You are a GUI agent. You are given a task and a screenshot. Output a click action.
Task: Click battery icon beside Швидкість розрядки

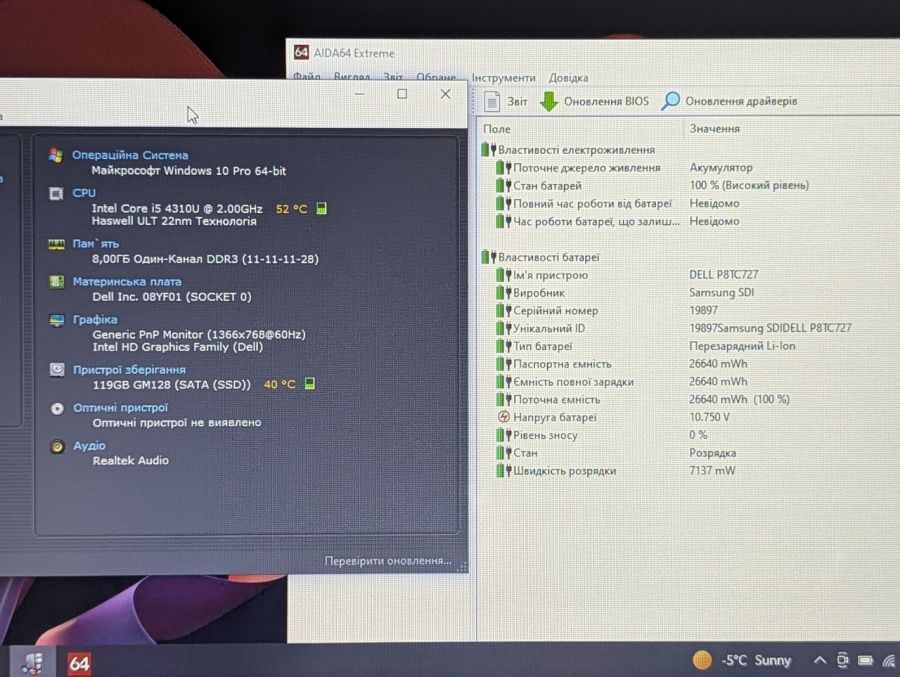coord(503,471)
